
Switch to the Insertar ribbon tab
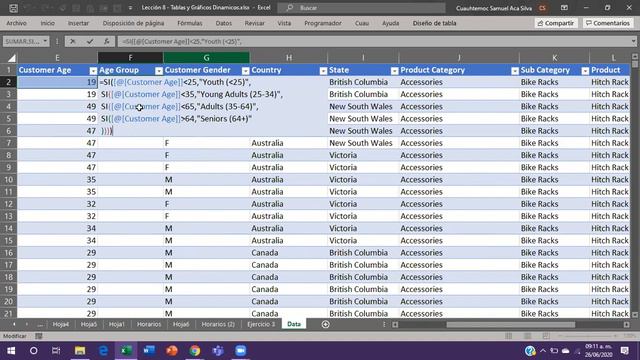pyautogui.click(x=78, y=23)
